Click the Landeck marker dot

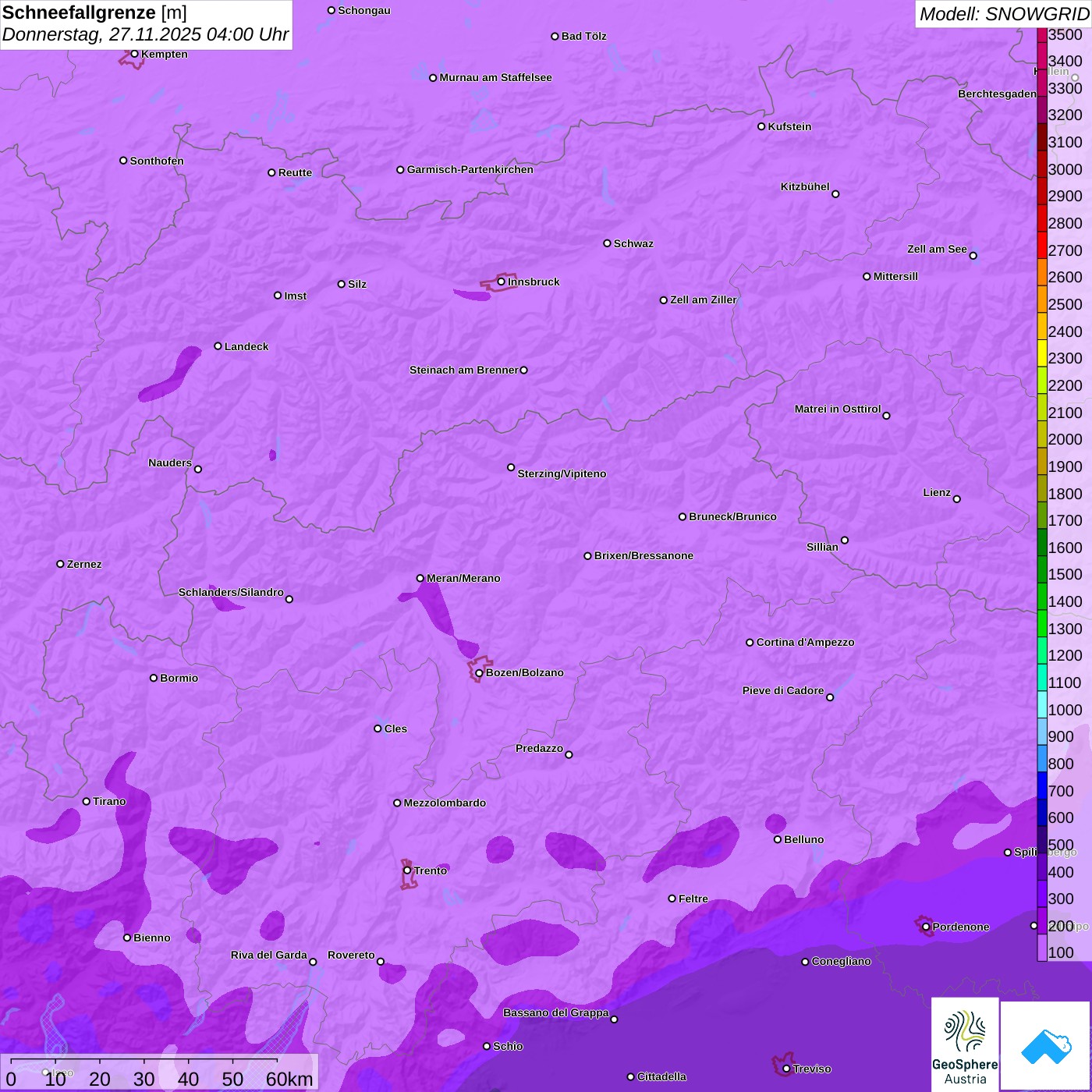(218, 346)
